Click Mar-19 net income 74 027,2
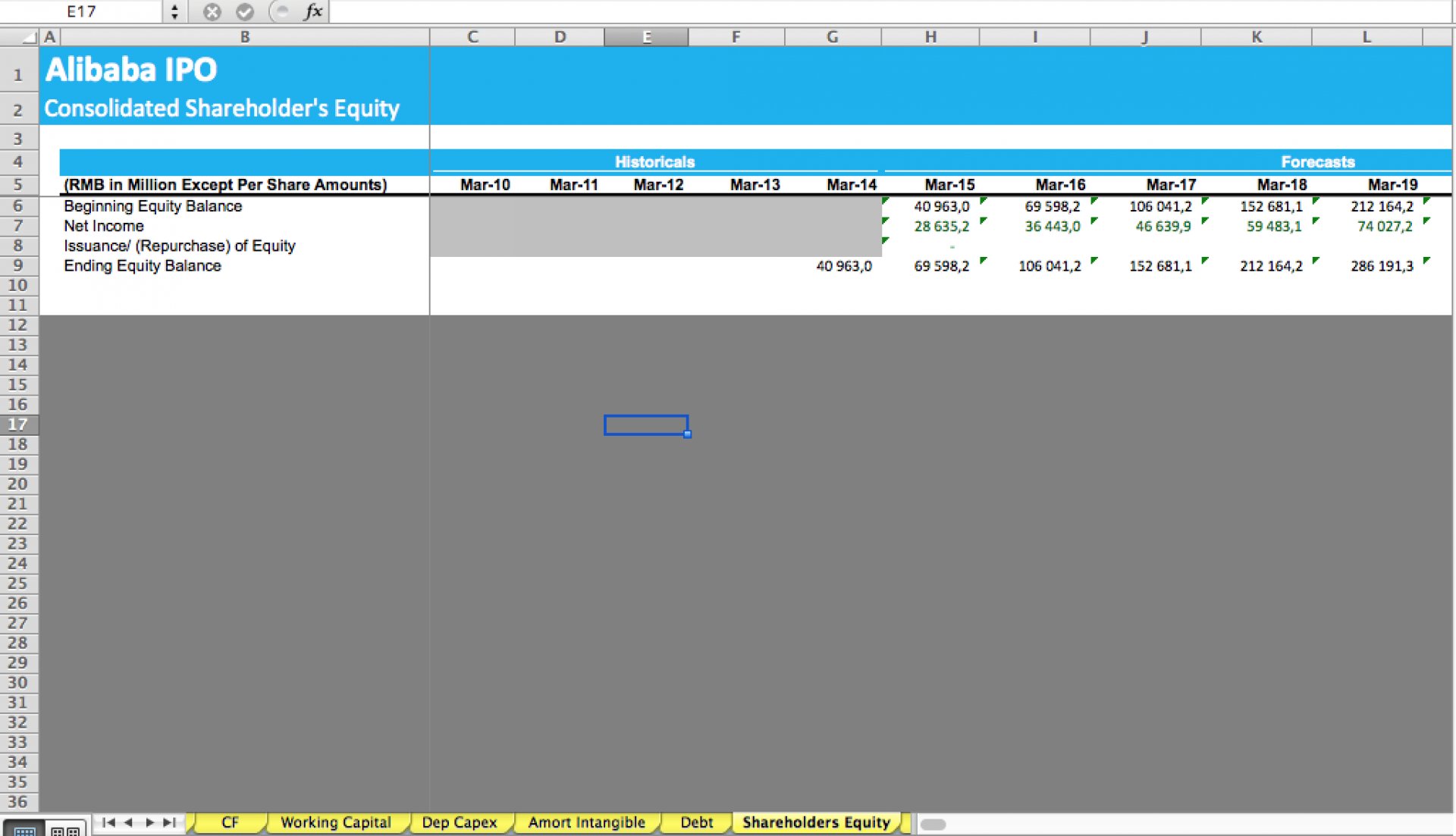1456x836 pixels. click(x=1385, y=226)
